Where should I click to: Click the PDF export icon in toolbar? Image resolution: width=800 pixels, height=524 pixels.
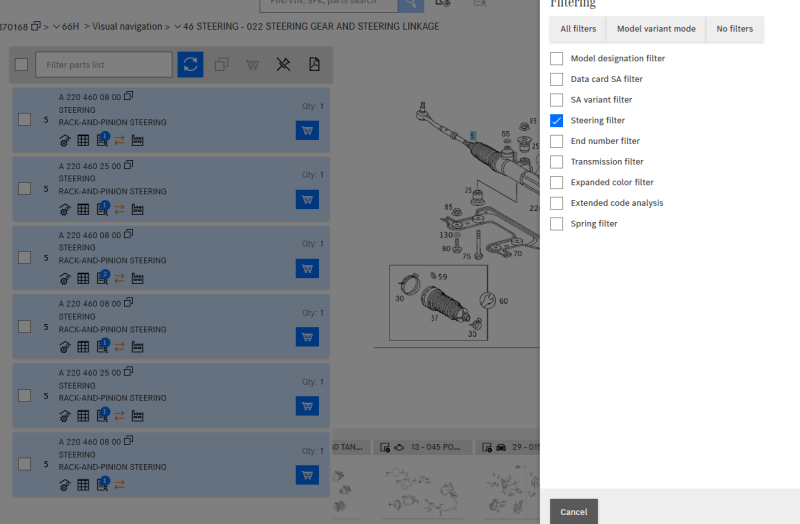[x=314, y=65]
